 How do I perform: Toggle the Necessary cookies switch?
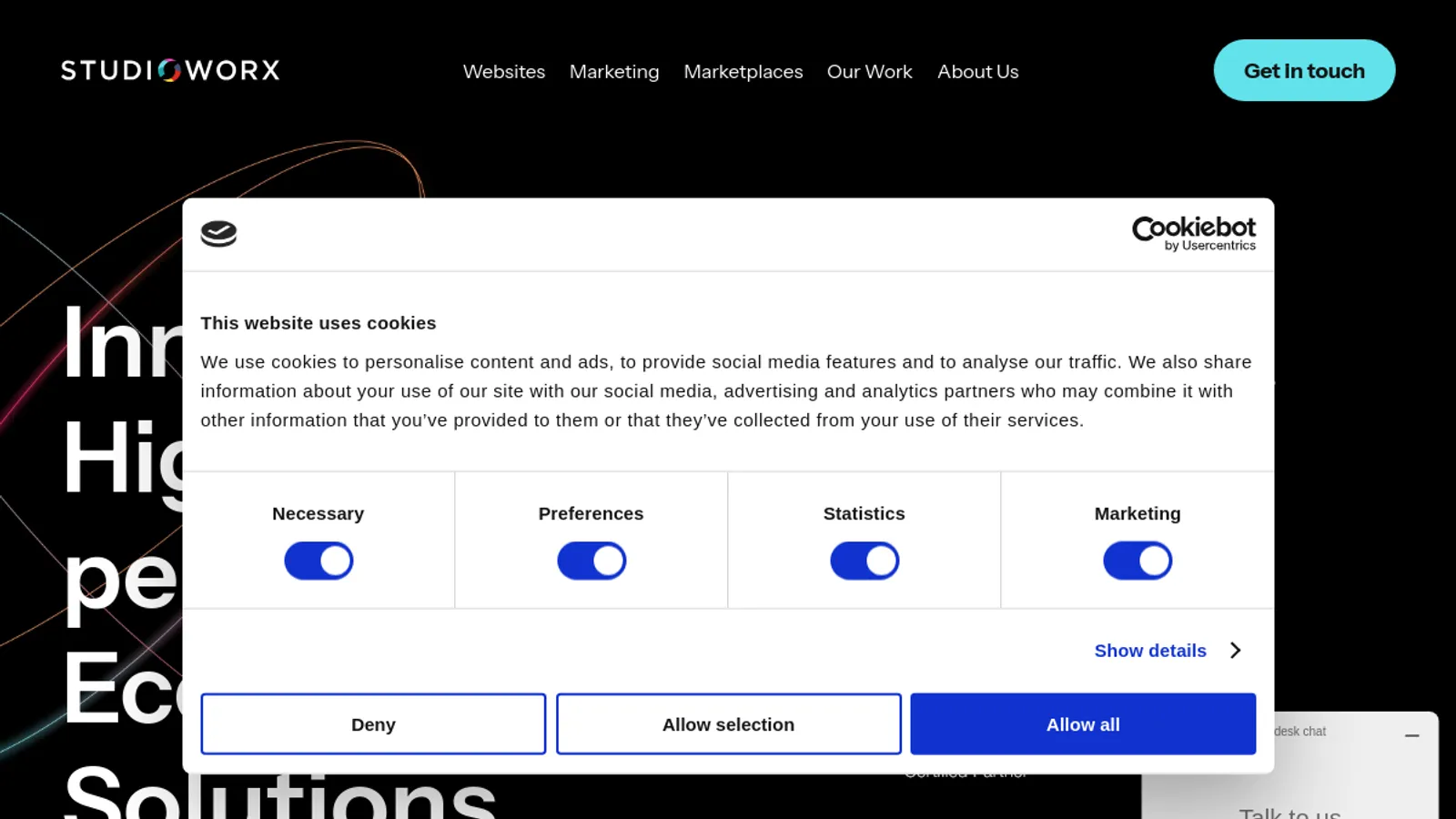[x=318, y=561]
